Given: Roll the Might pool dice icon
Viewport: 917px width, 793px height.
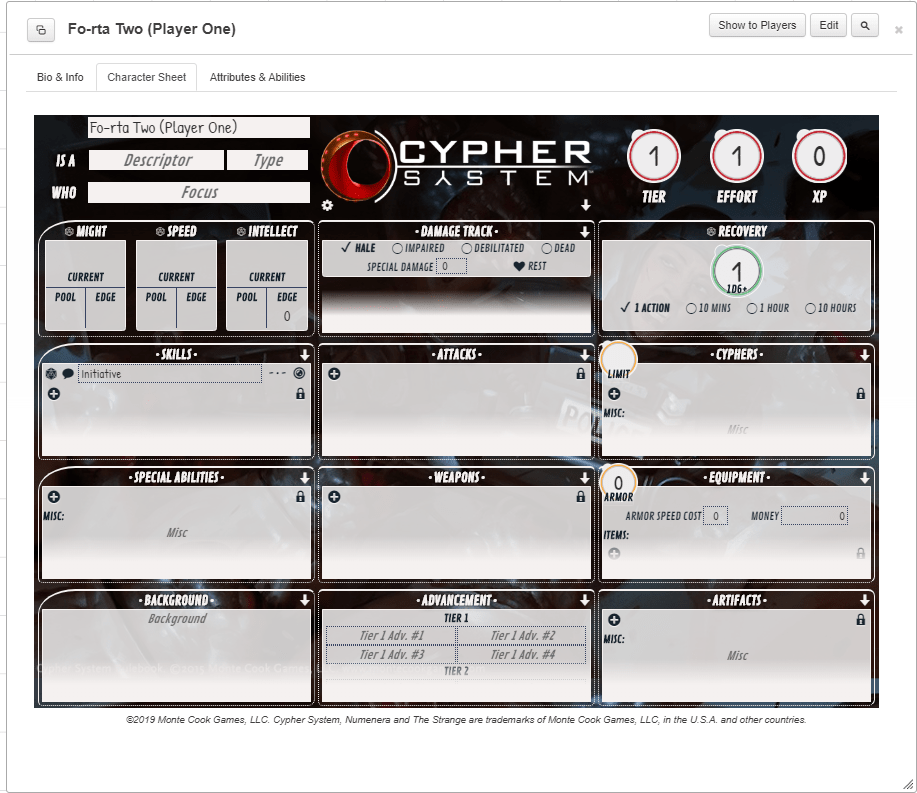Looking at the screenshot, I should [69, 232].
